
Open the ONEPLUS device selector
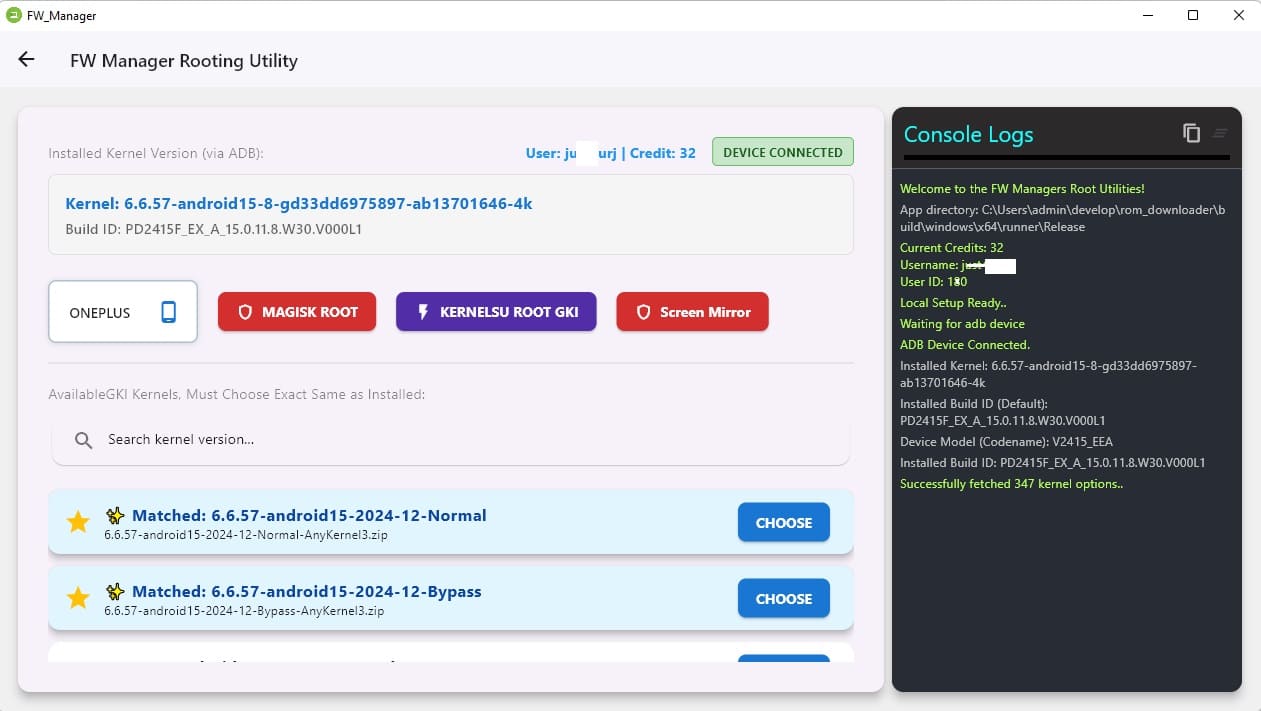122,312
